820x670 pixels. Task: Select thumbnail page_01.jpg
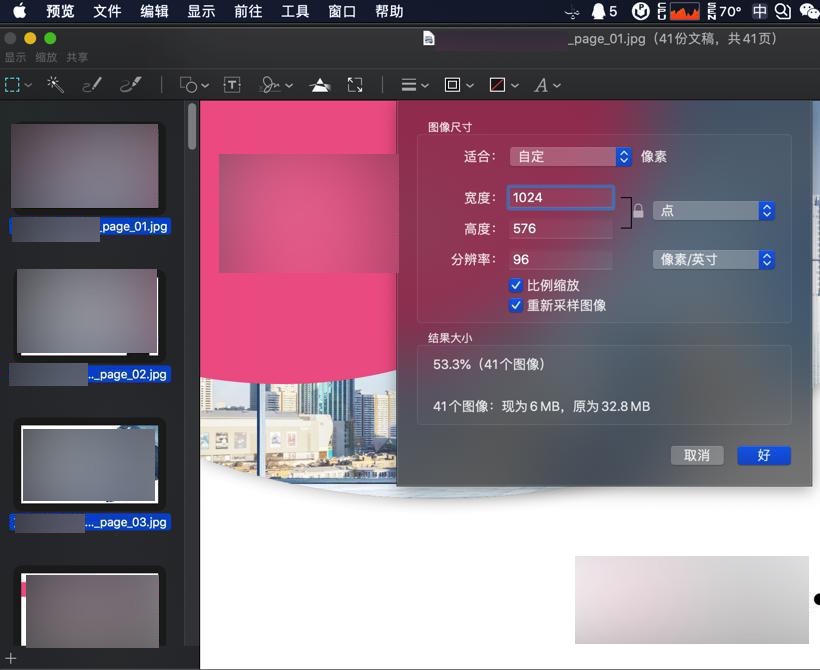point(85,166)
